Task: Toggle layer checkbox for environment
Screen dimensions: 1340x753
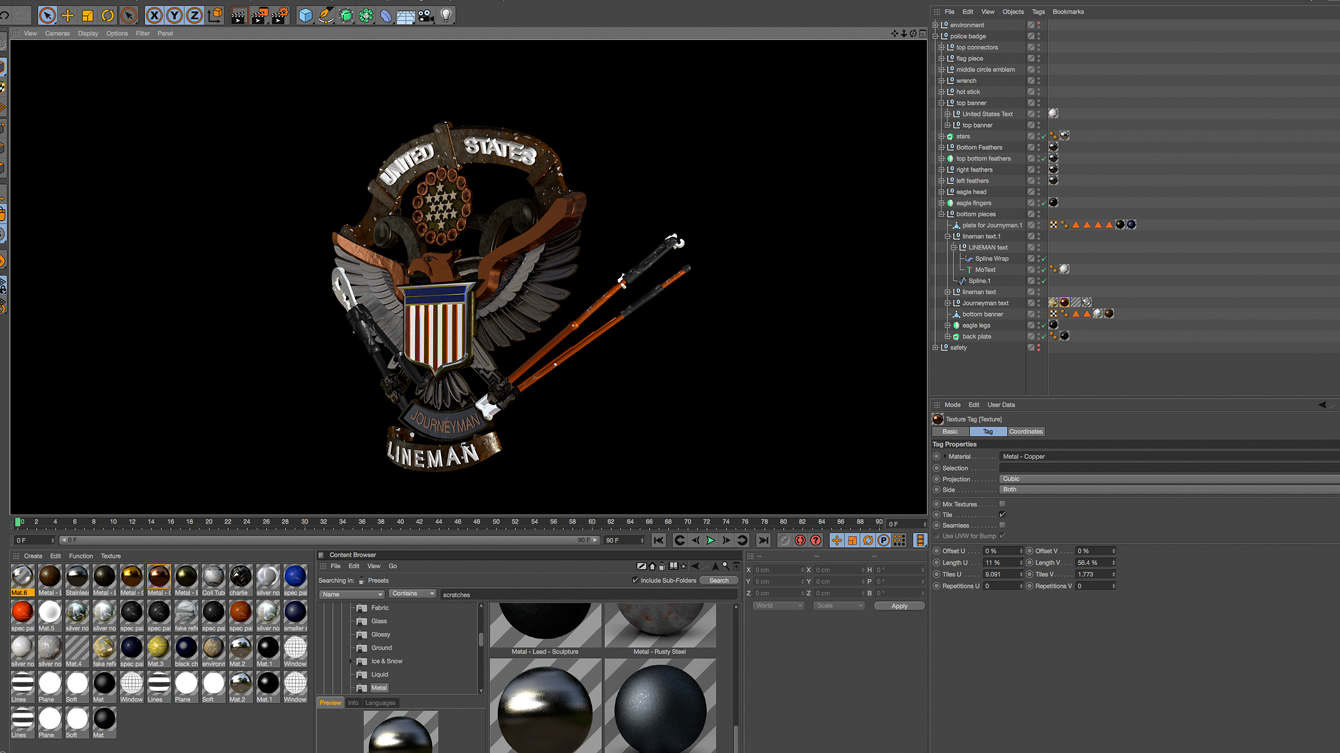Action: [x=1031, y=25]
